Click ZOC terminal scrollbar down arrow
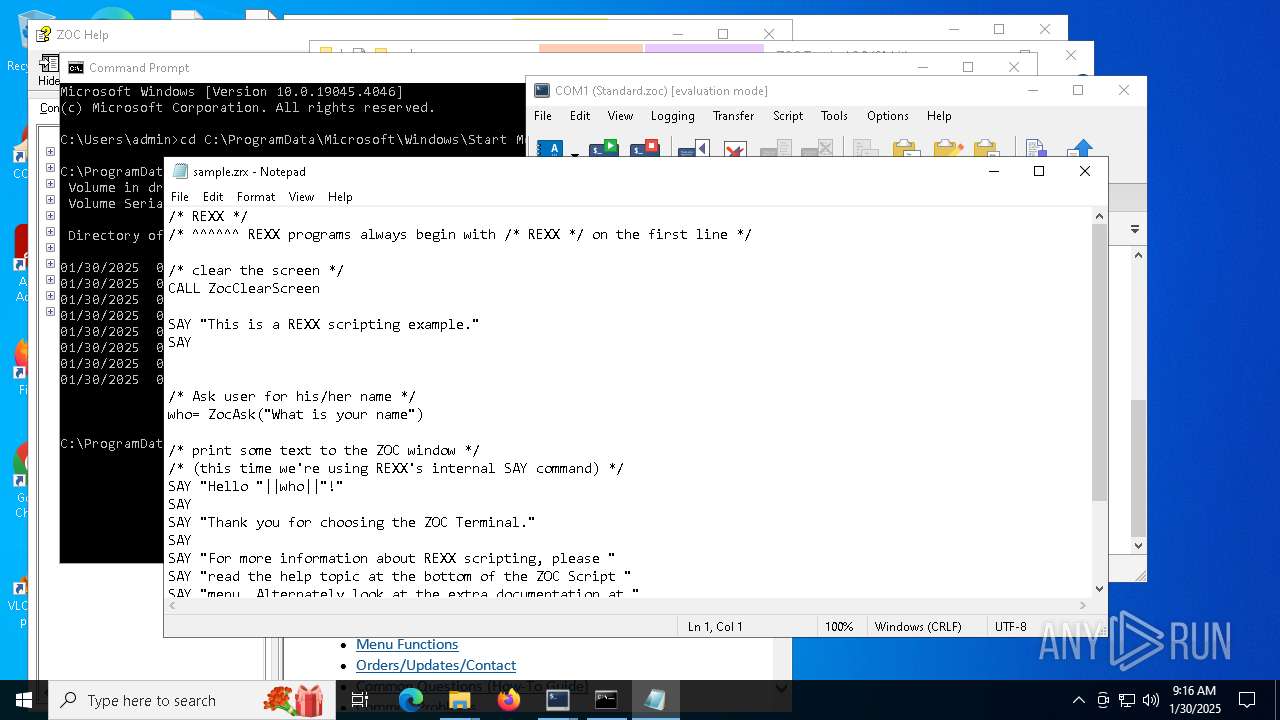The width and height of the screenshot is (1280, 720). [x=1138, y=546]
